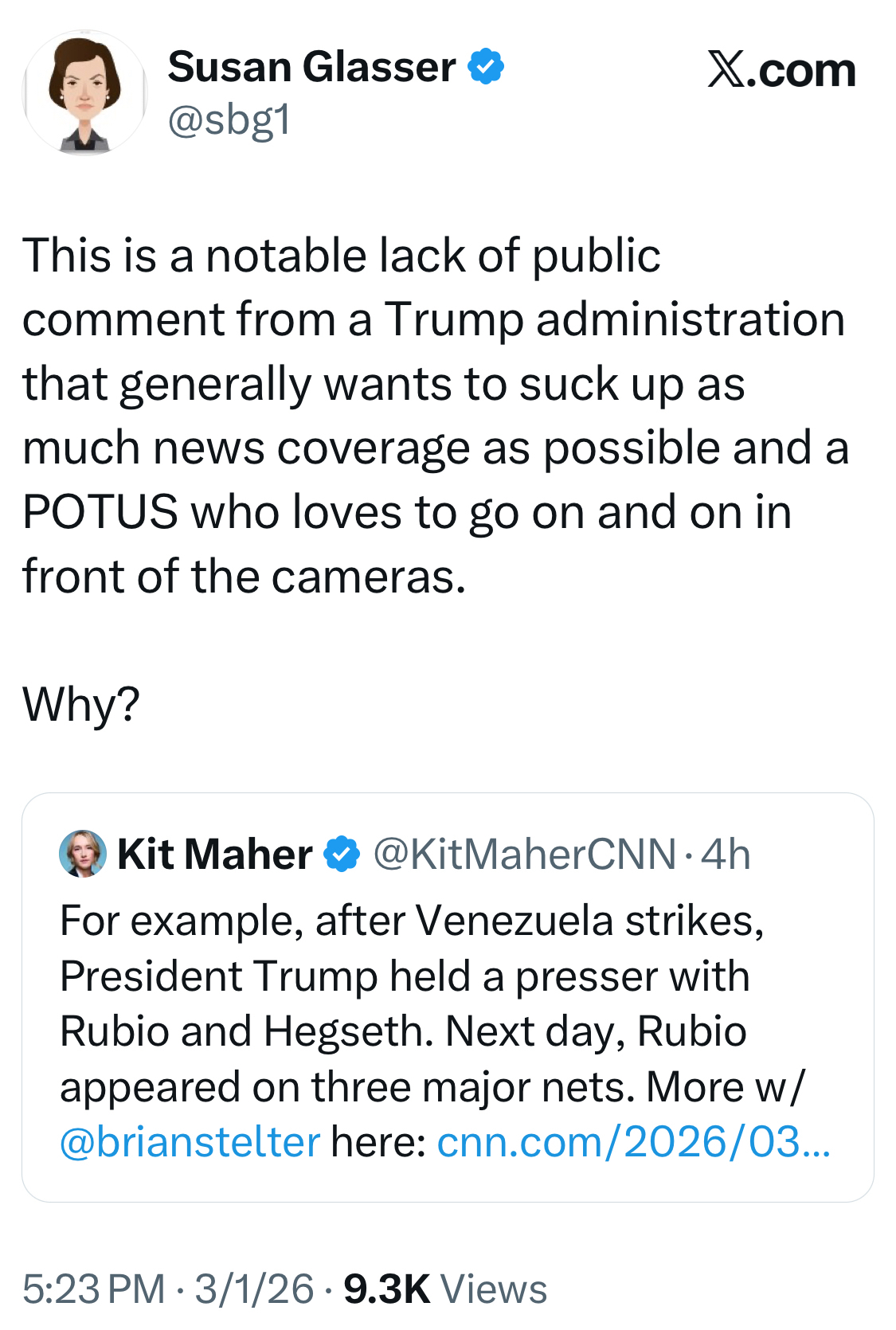Viewport: 896px width, 1330px height.
Task: Click the 4h timestamp in quoted post
Action: 726,855
